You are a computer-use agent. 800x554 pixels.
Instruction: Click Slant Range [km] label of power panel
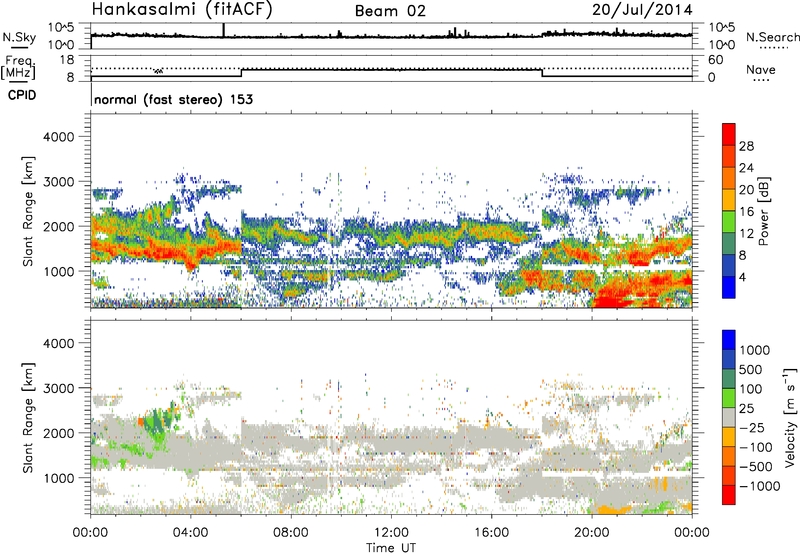(28, 211)
